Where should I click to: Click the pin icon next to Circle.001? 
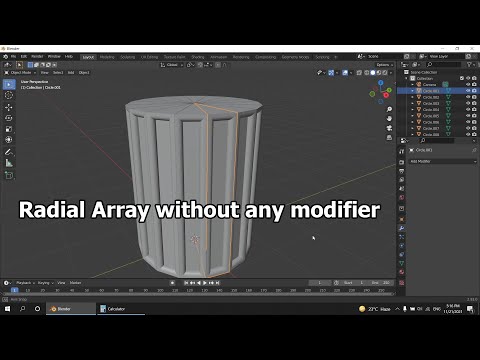[474, 150]
